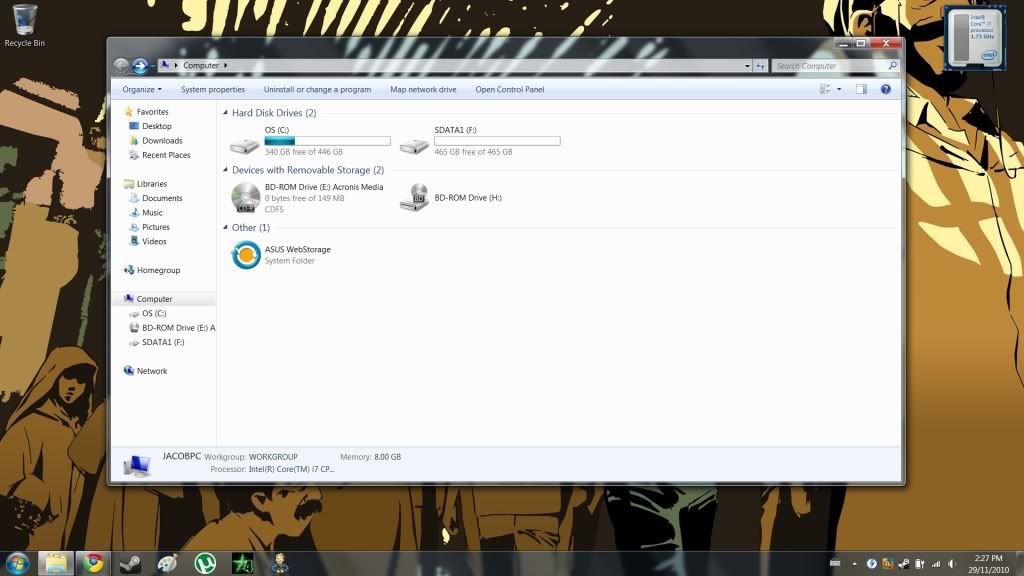Click the Forward navigation arrow
Screen dimensions: 1024x576
pyautogui.click(x=140, y=65)
